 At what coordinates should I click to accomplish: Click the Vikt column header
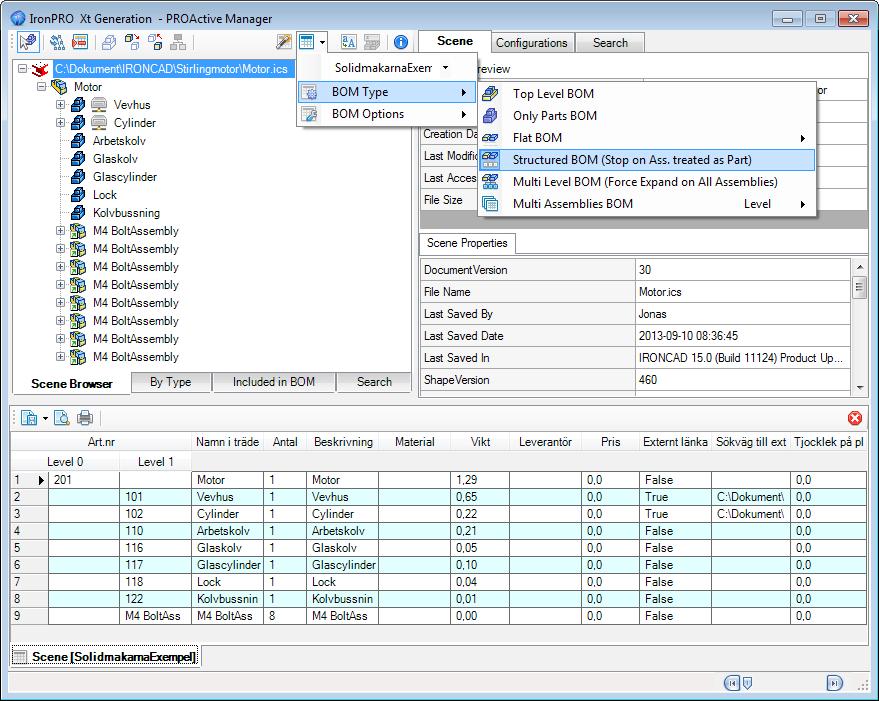[x=480, y=442]
